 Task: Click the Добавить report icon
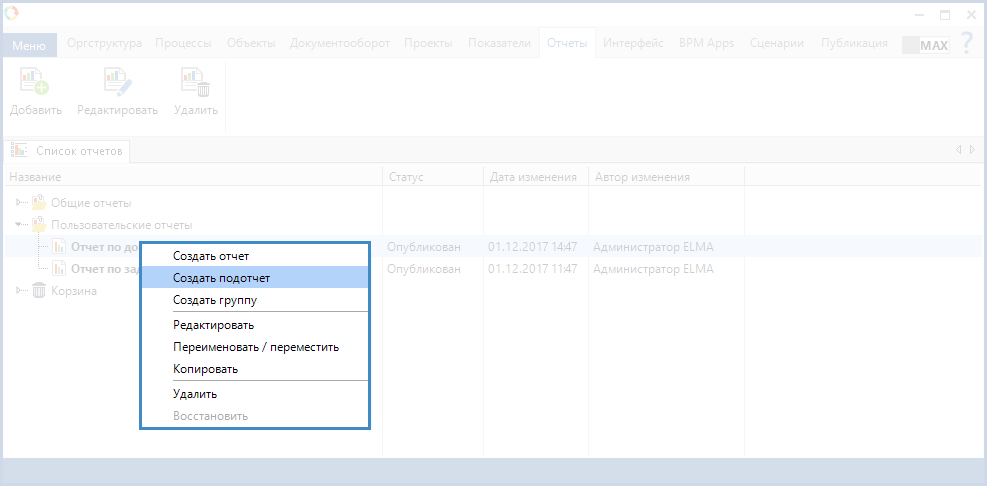[35, 82]
